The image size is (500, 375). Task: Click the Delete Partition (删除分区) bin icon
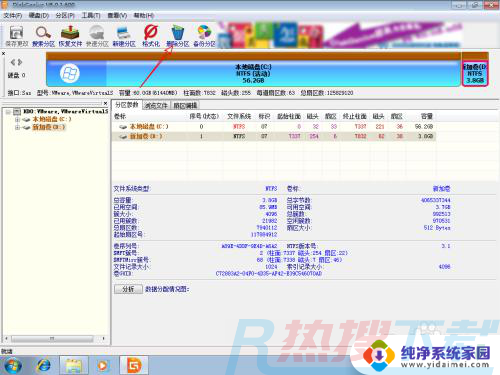178,36
